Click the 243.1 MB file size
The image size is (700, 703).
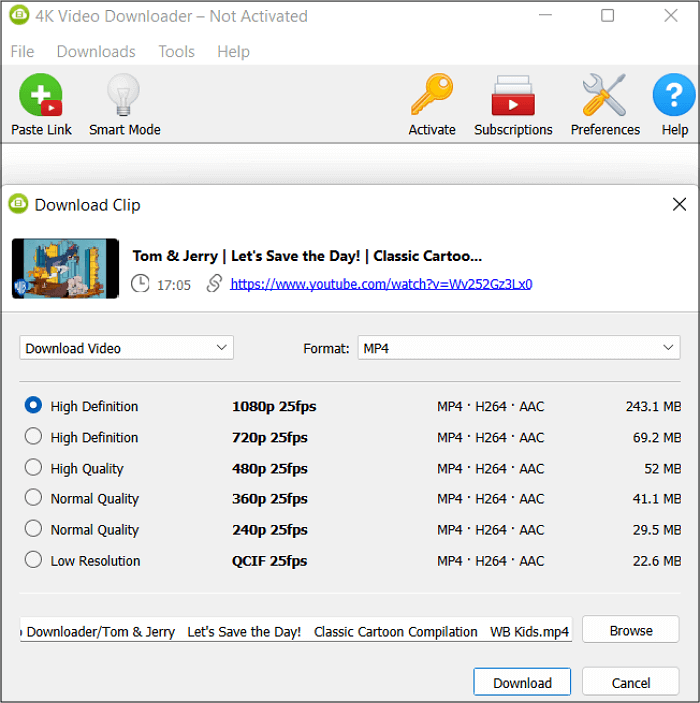[x=653, y=406]
